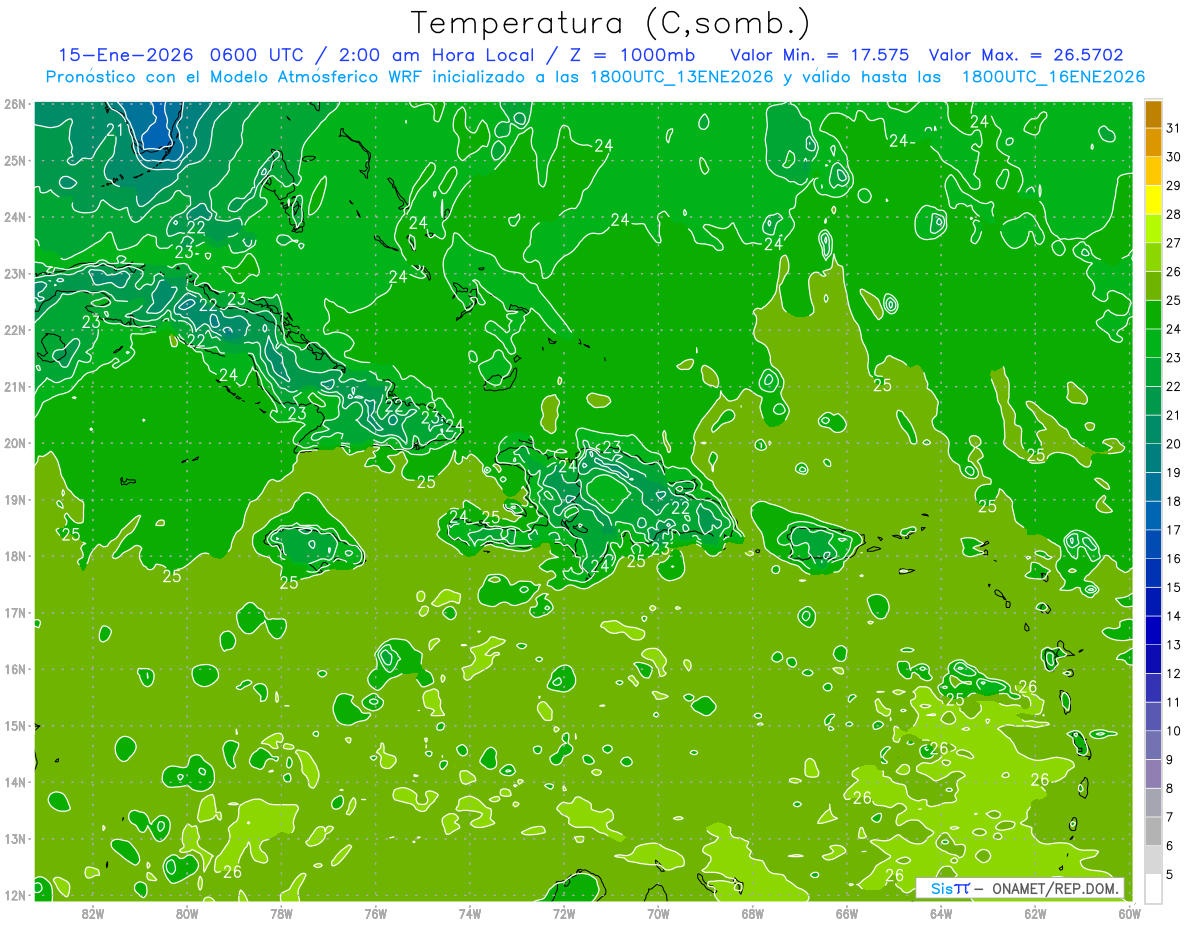Click latitude axis label "12N"
1200x927 pixels.
(14, 895)
